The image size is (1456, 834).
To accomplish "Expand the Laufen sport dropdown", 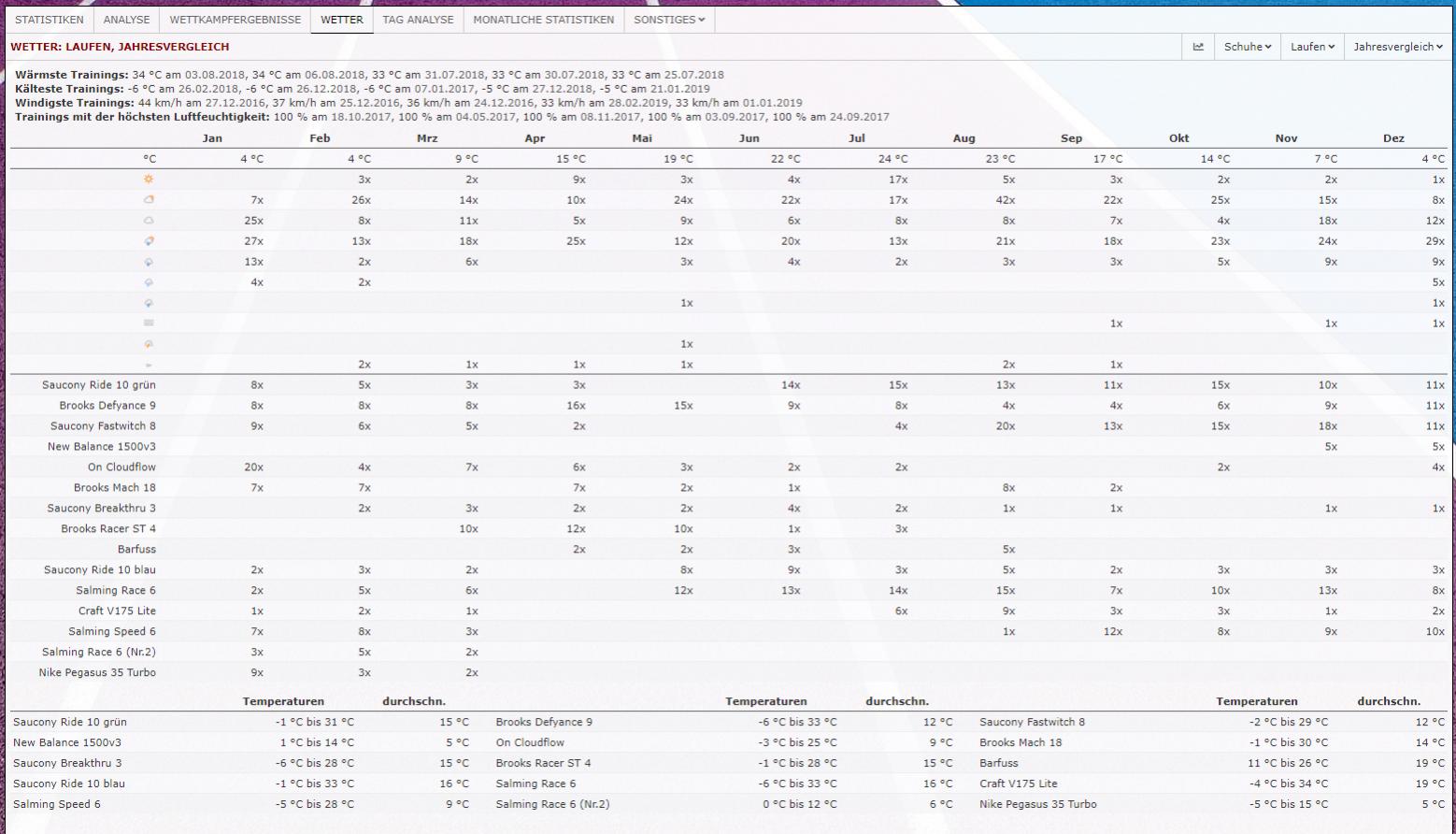I will (1312, 47).
